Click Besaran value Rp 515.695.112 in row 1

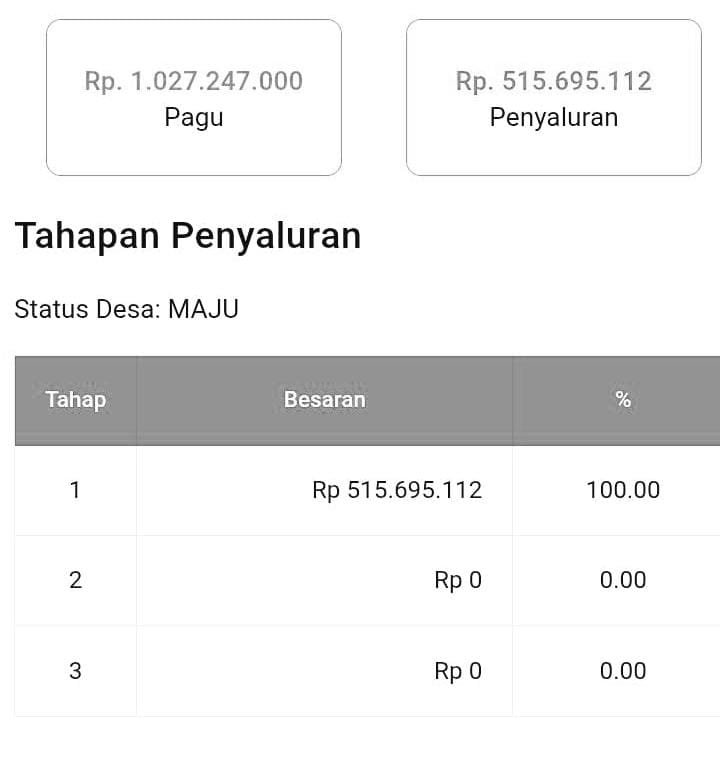click(397, 491)
